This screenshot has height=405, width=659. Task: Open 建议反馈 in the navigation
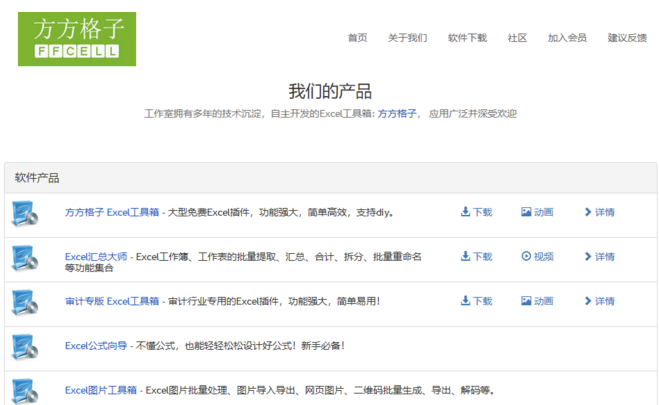(627, 38)
